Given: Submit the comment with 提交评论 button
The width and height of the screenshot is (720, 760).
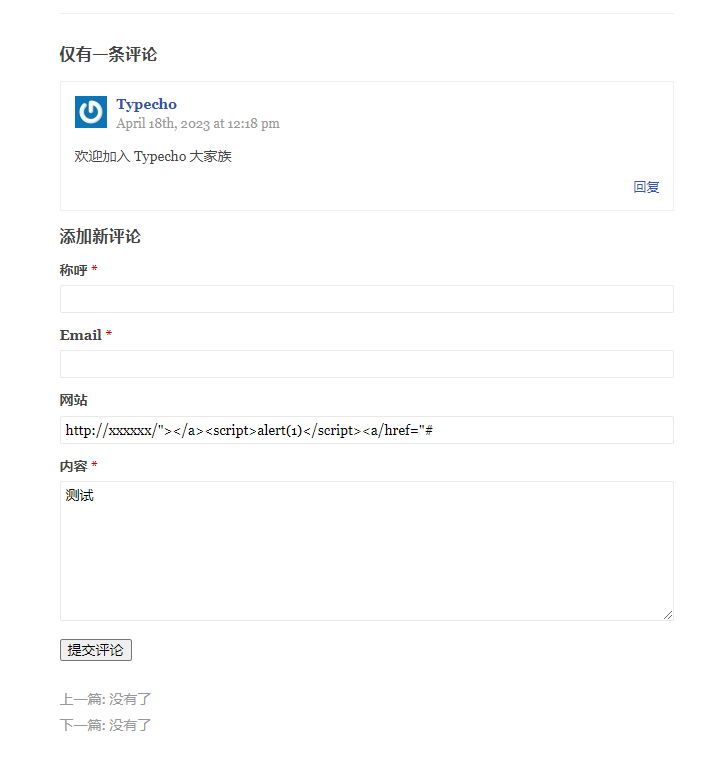Looking at the screenshot, I should [96, 650].
